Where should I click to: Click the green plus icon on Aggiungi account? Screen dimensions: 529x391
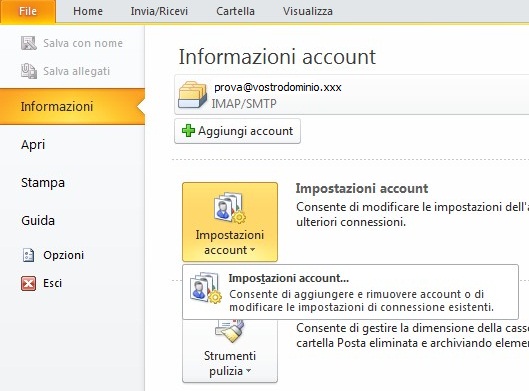[x=188, y=131]
